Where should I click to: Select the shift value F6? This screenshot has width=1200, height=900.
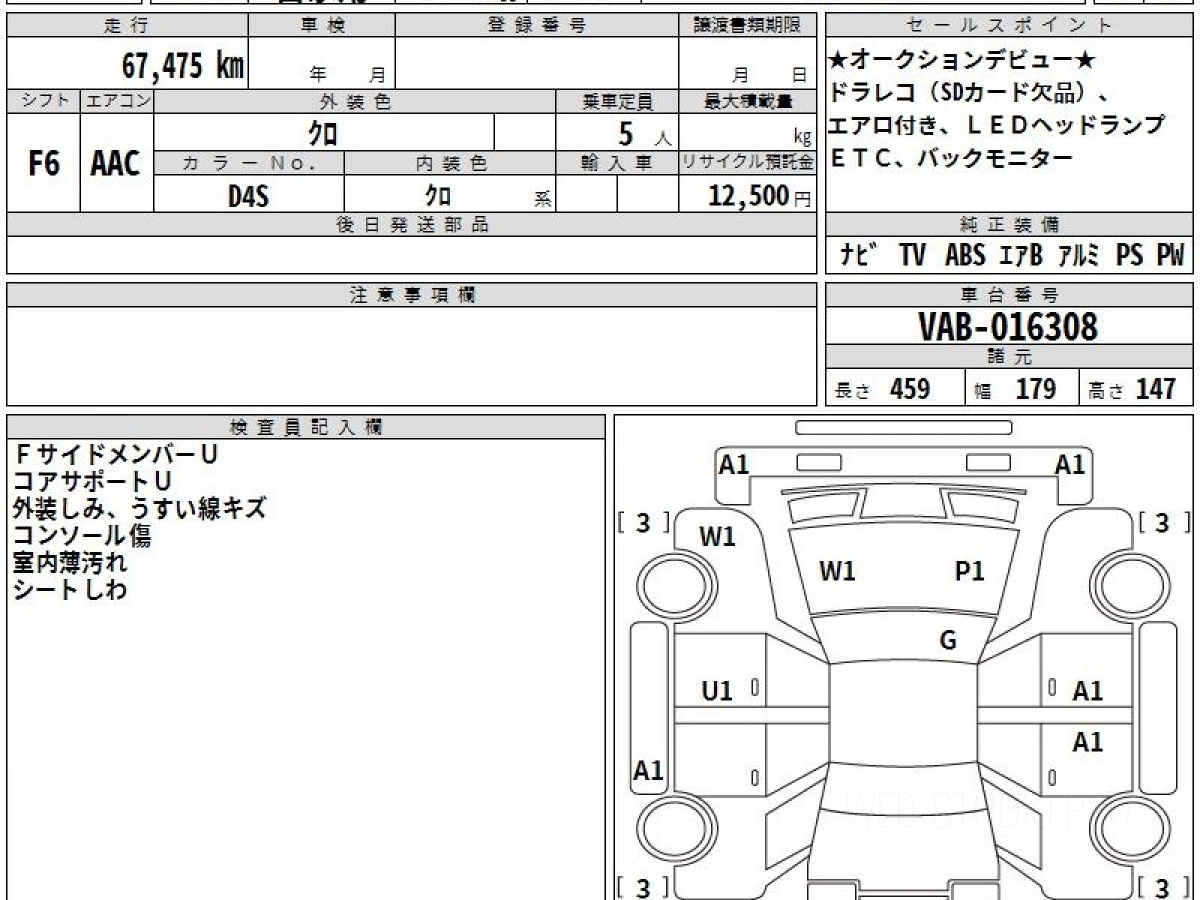(x=43, y=164)
